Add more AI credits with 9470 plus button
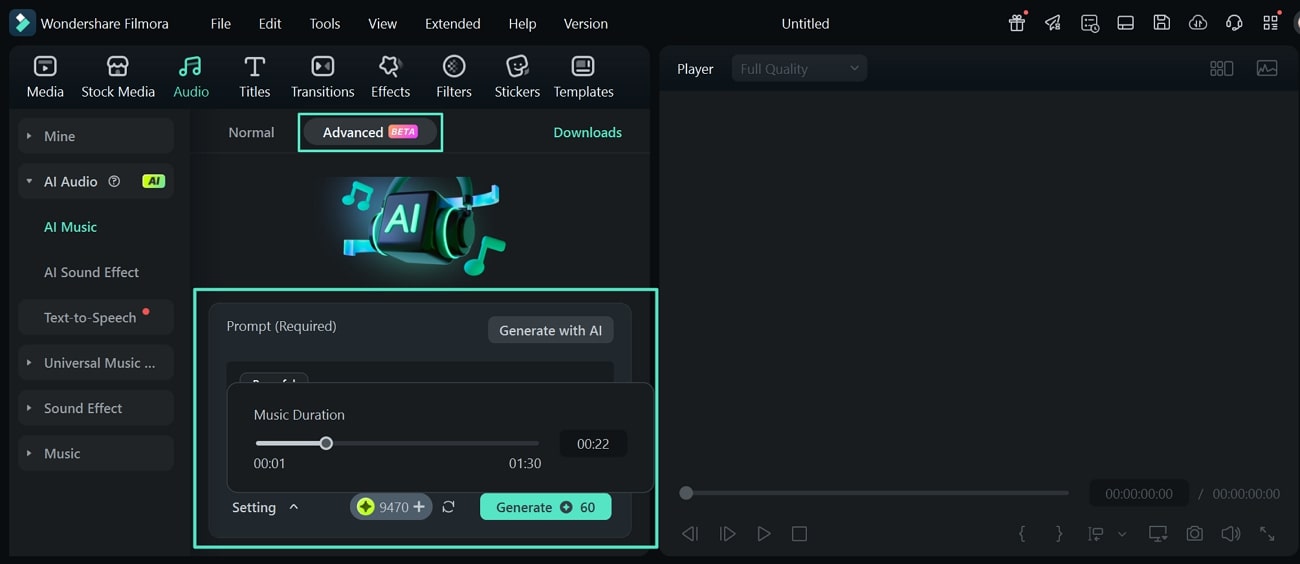 coord(391,507)
